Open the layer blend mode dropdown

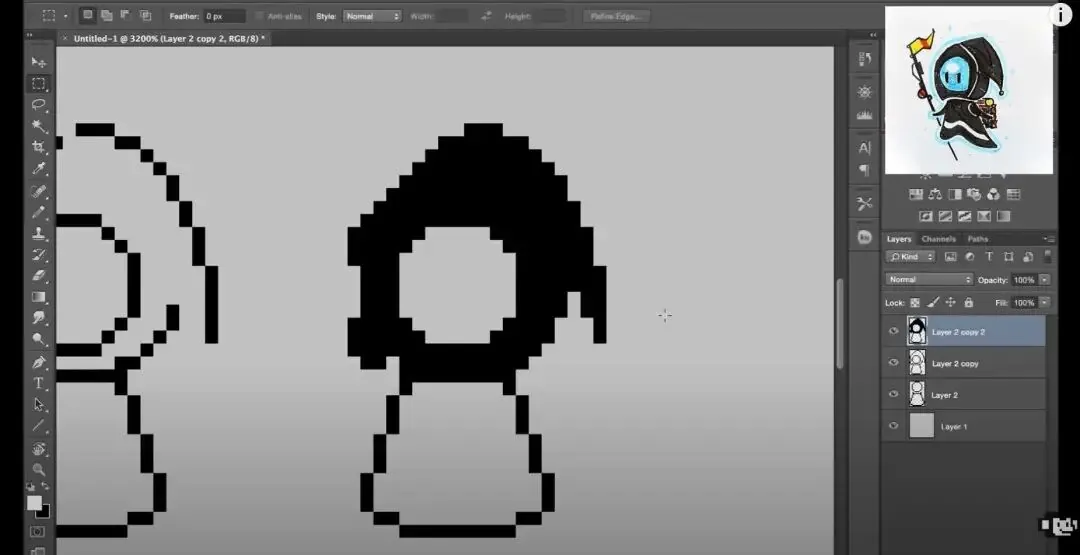[x=928, y=280]
